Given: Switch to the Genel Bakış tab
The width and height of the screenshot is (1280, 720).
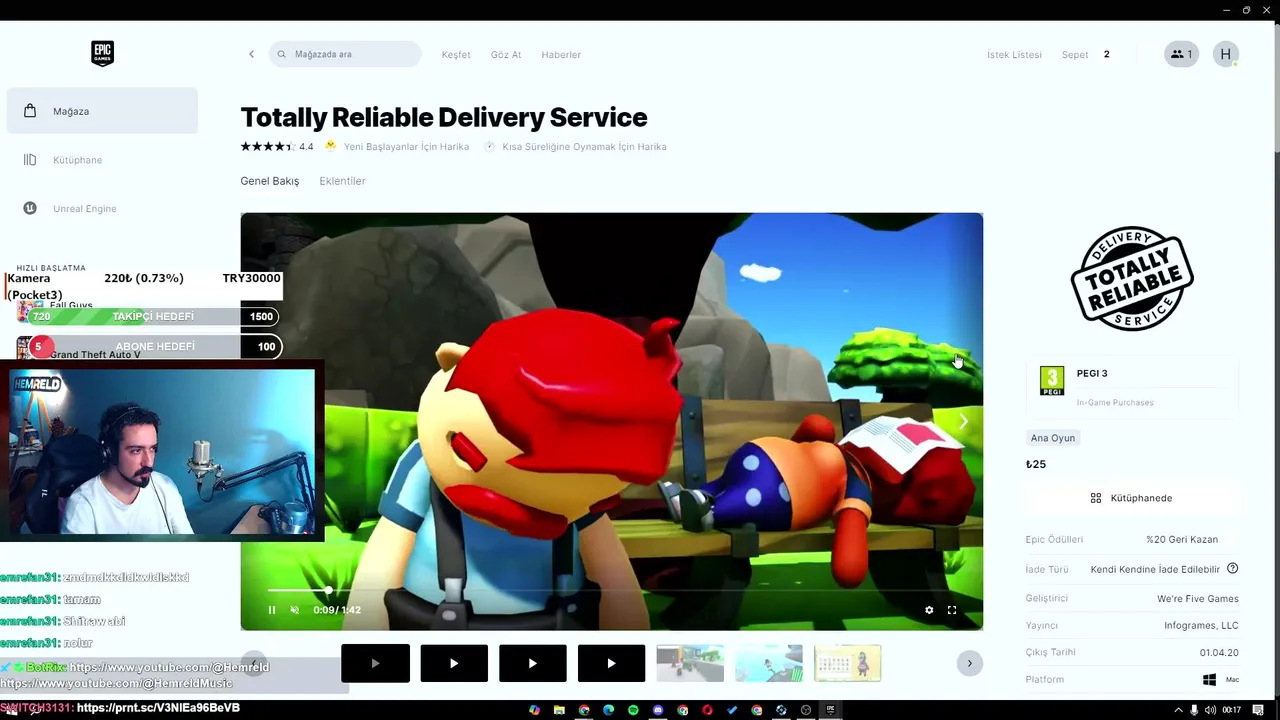Looking at the screenshot, I should 270,181.
